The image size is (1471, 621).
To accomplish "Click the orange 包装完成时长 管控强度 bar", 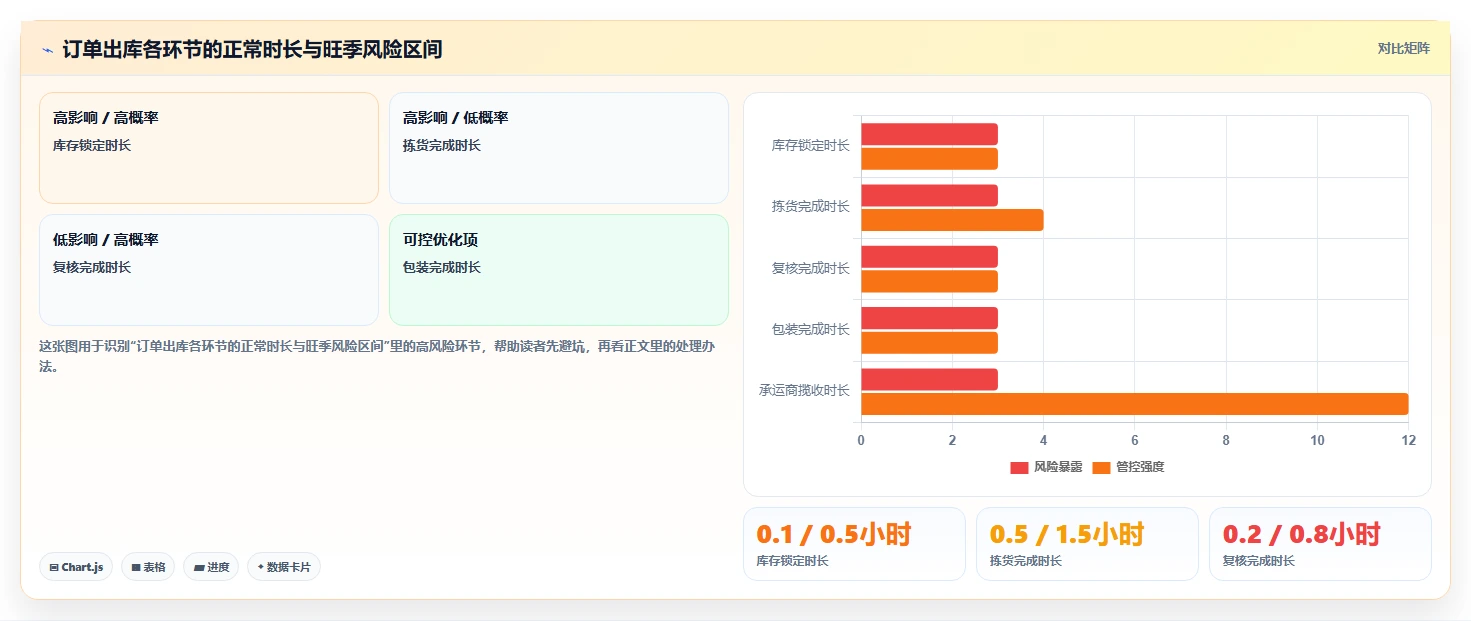I will (x=929, y=343).
